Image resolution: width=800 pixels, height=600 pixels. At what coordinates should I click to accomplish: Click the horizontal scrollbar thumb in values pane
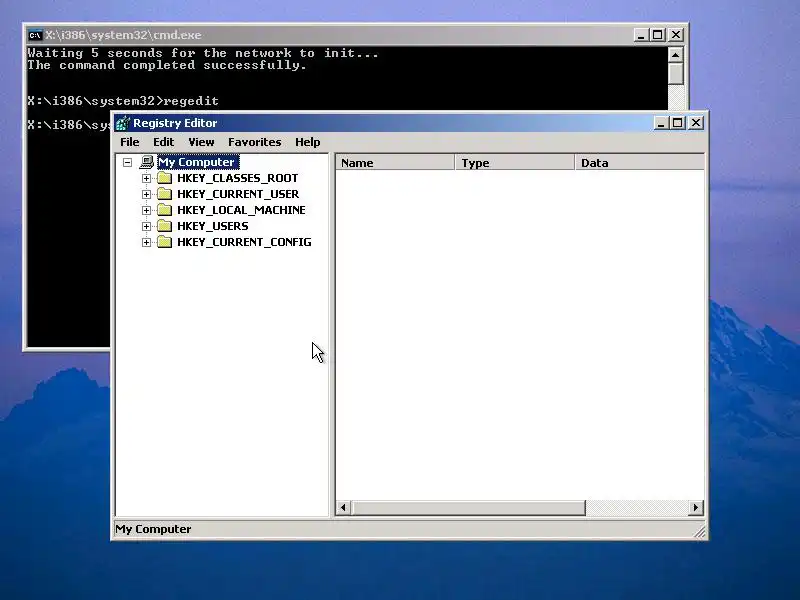pos(468,508)
